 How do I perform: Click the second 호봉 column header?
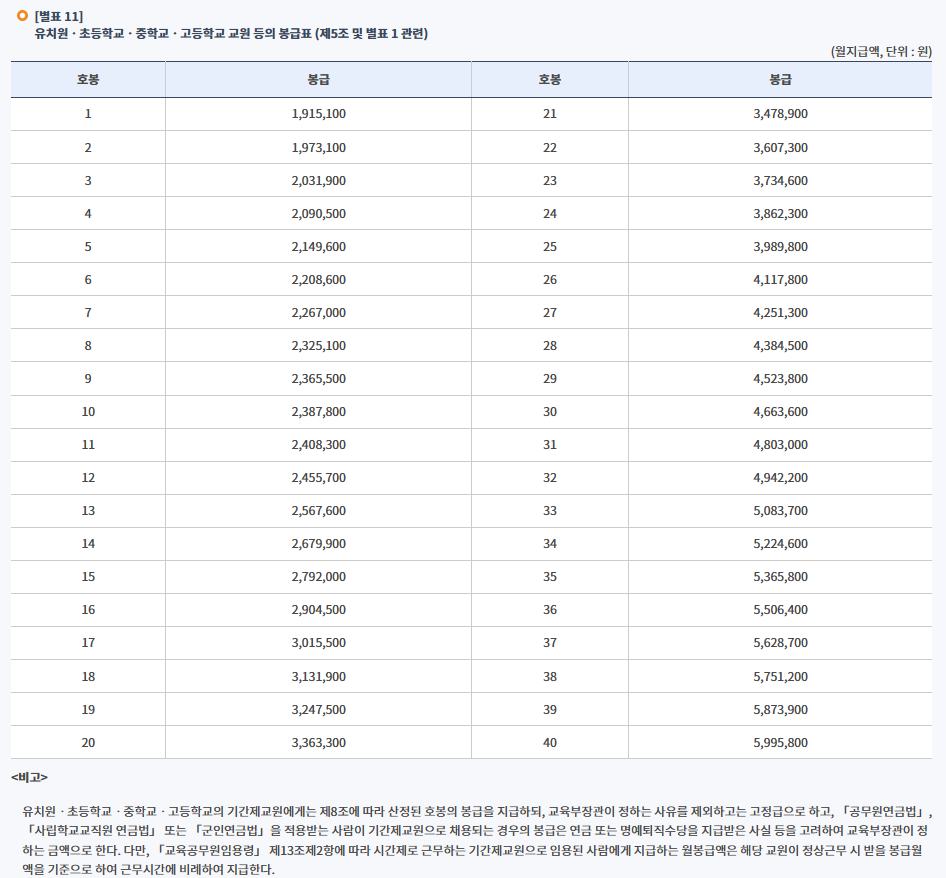coord(550,80)
